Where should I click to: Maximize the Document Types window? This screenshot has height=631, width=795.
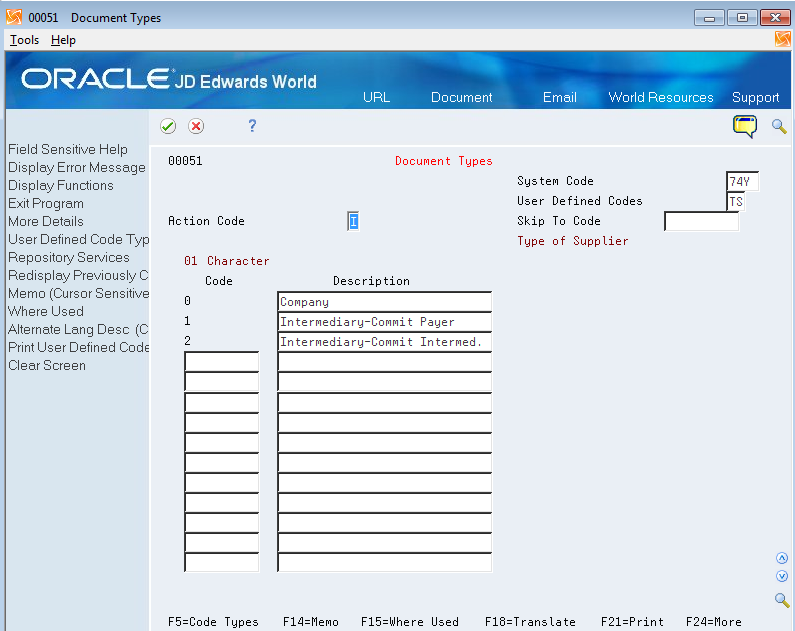tap(742, 18)
